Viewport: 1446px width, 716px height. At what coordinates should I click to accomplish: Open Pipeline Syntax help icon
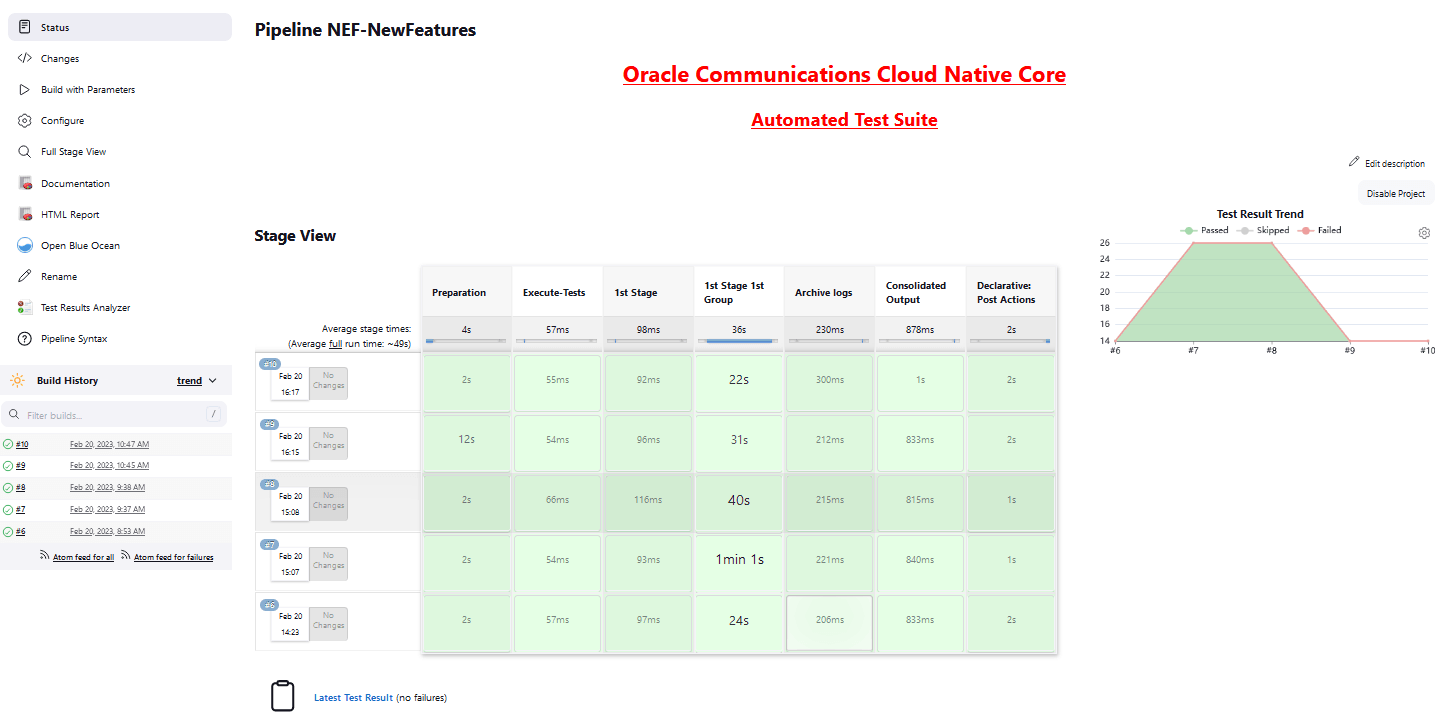24,338
